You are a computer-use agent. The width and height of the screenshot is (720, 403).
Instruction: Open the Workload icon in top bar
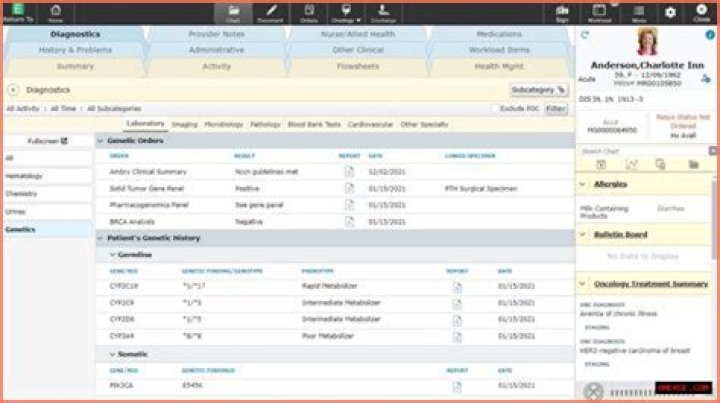tap(599, 13)
